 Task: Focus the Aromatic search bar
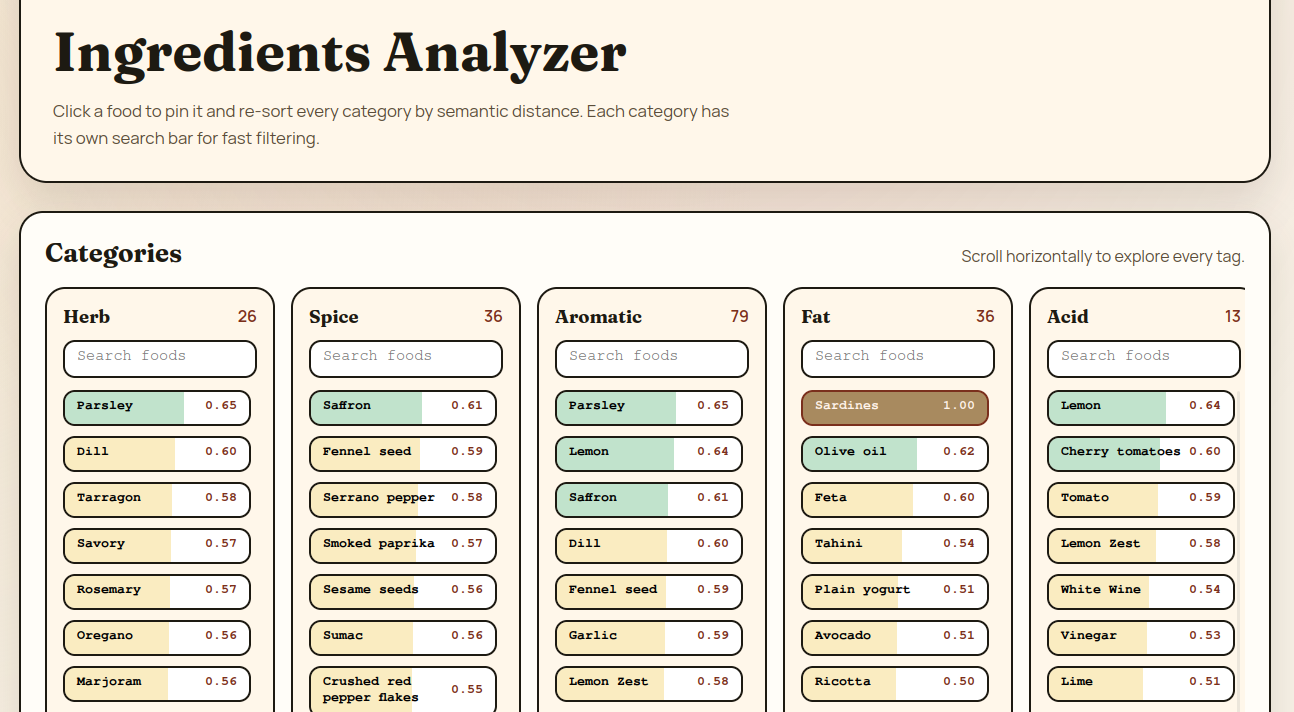coord(651,359)
